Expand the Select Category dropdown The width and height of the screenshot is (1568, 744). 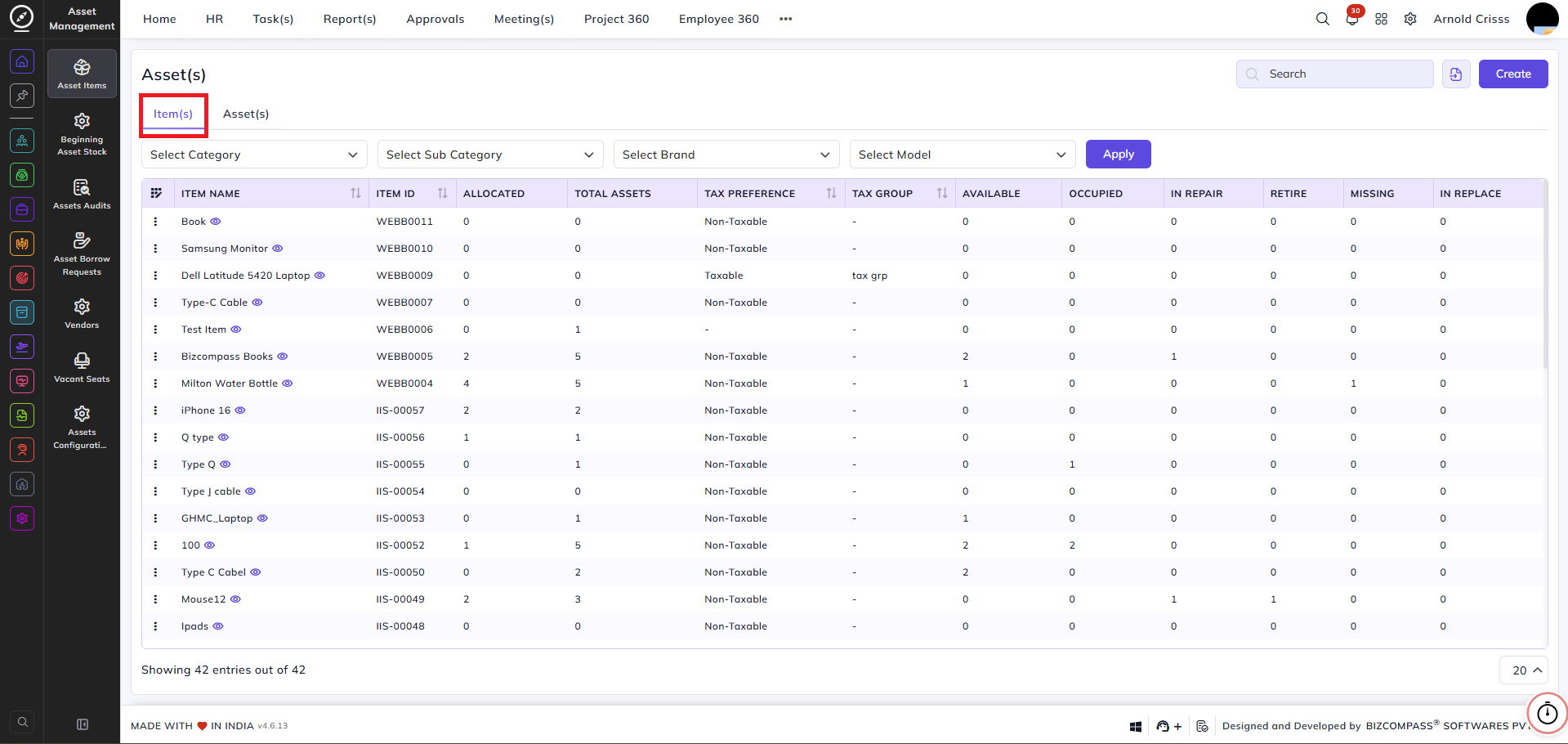coord(254,155)
